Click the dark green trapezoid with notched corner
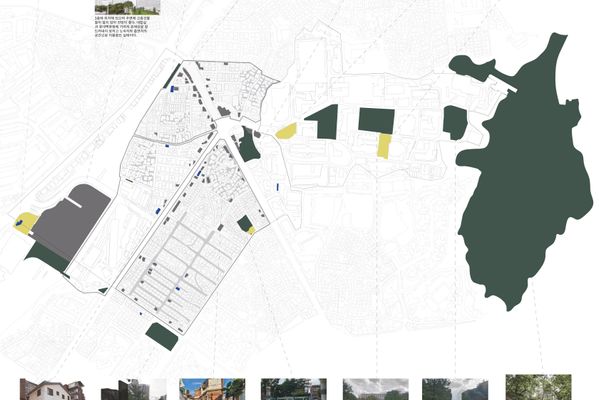 pos(324,121)
